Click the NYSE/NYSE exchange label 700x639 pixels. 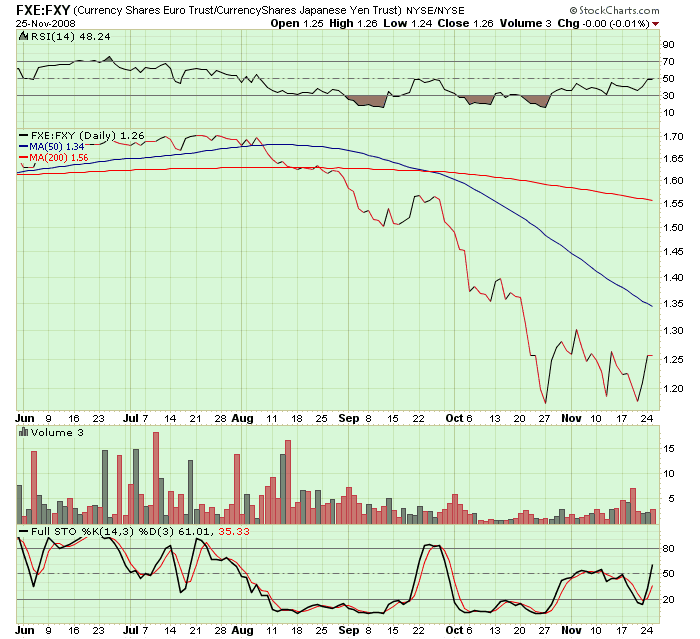435,10
